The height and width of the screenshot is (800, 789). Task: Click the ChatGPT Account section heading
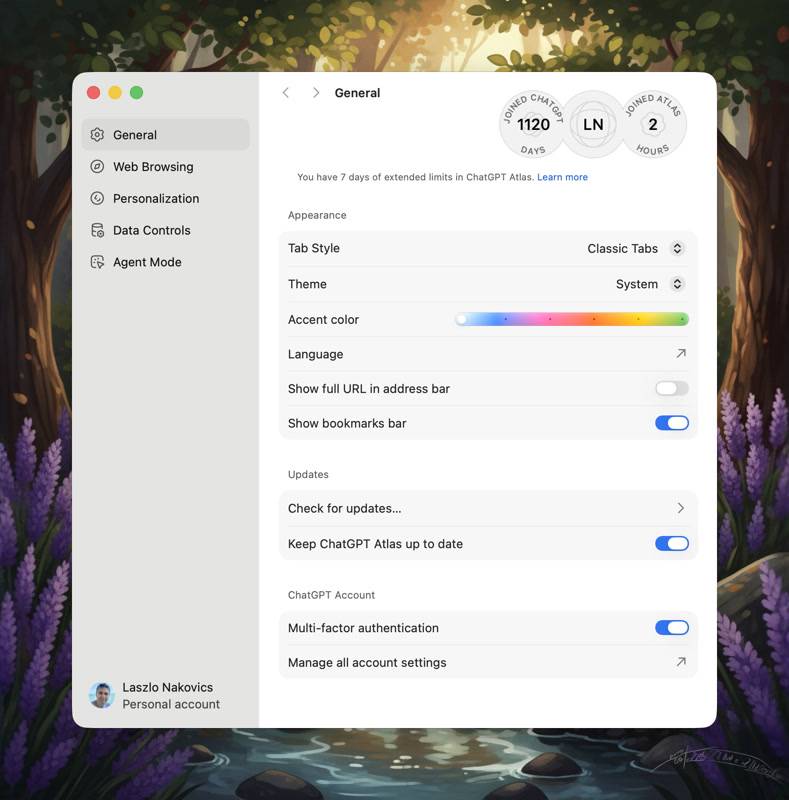click(331, 595)
